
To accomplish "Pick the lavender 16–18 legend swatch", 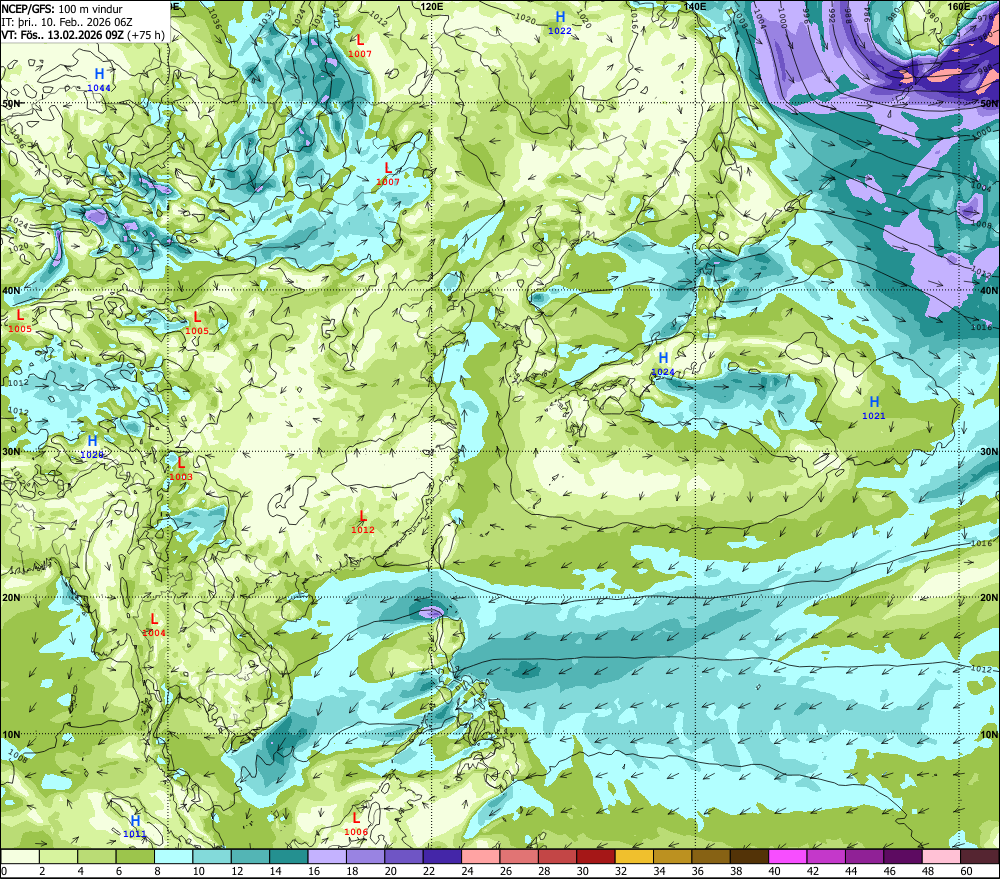I will [x=327, y=856].
